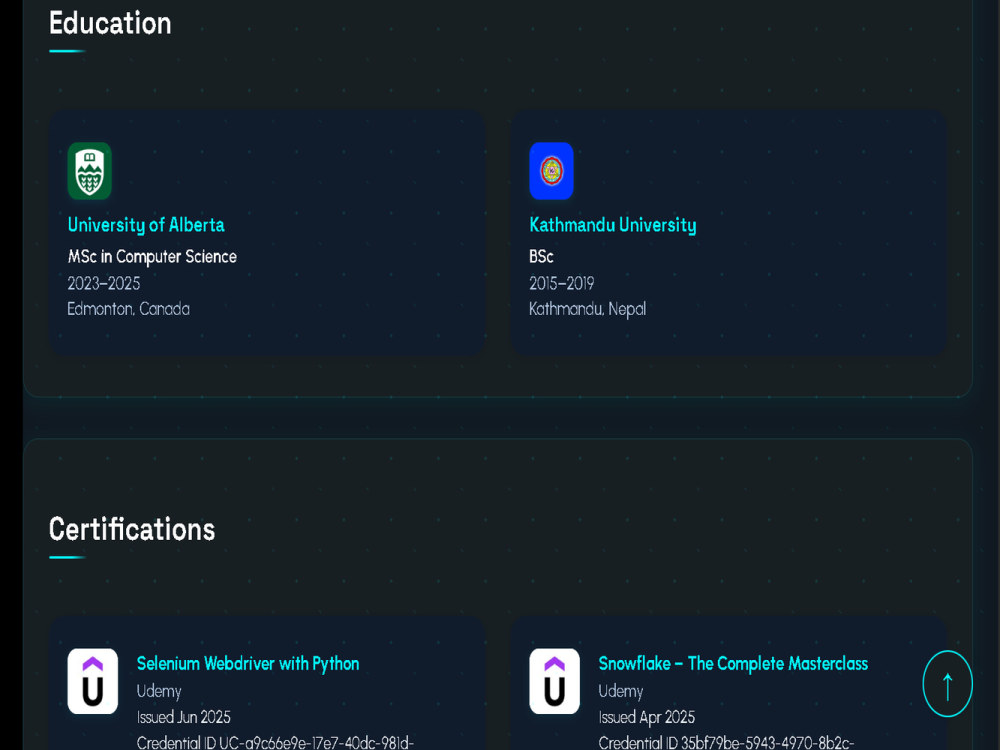Click the Credential ID 35bf79be text
Image resolution: width=1000 pixels, height=750 pixels.
coord(726,742)
